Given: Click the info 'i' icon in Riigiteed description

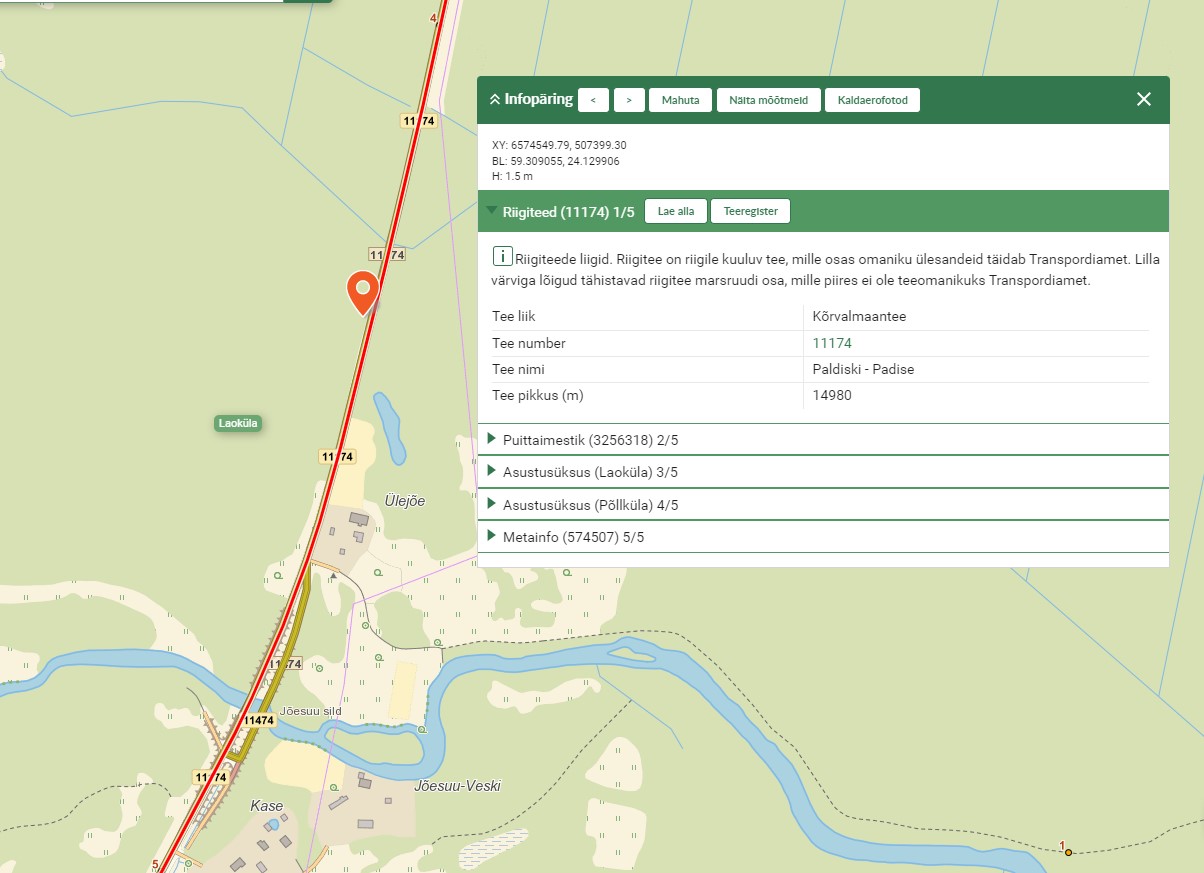Looking at the screenshot, I should coord(504,257).
